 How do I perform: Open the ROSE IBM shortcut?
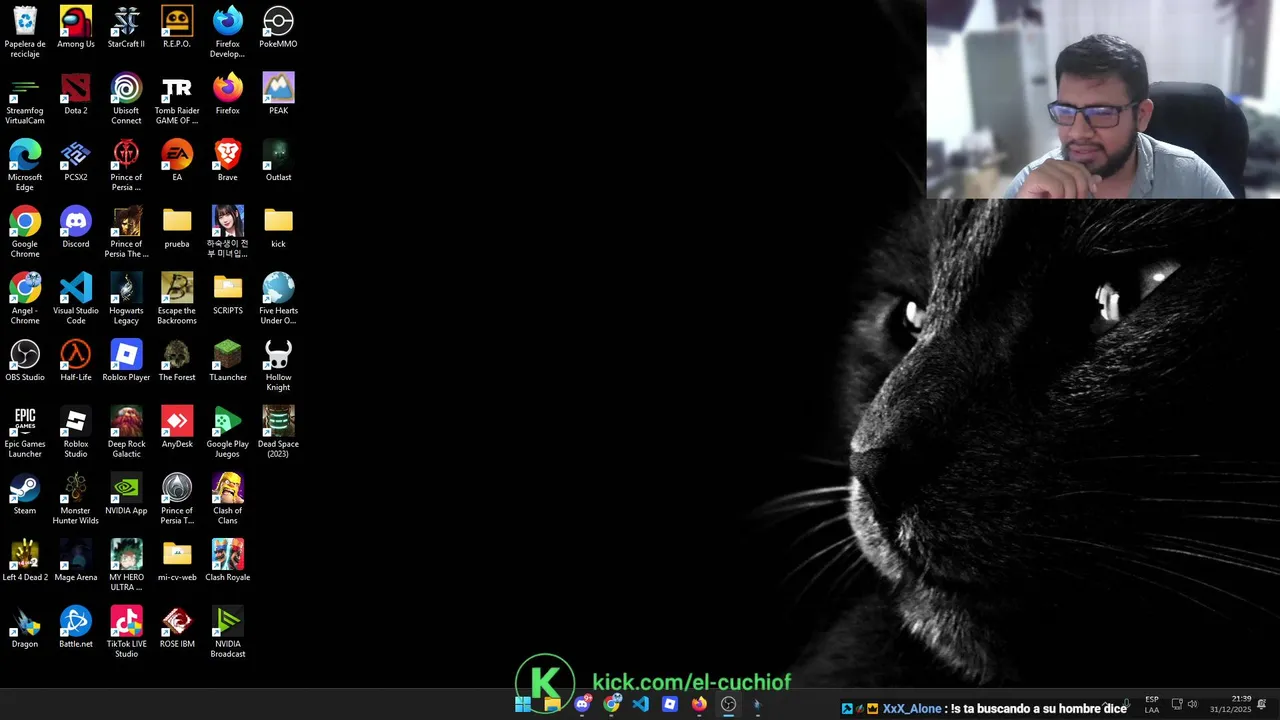tap(177, 627)
